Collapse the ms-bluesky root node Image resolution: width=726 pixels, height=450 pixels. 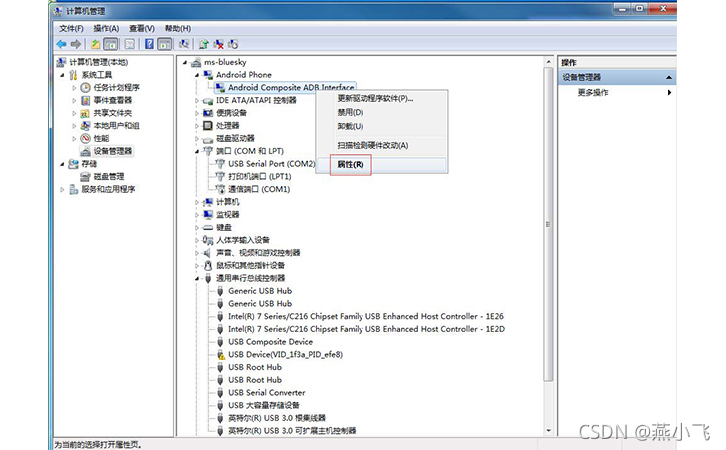coord(185,62)
